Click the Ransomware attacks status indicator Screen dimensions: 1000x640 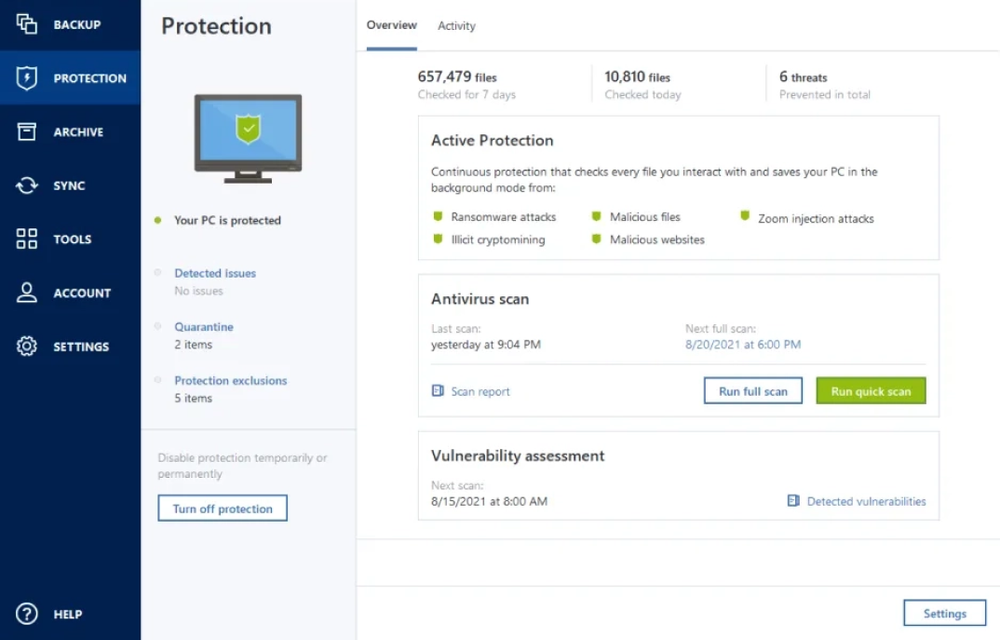[x=437, y=216]
